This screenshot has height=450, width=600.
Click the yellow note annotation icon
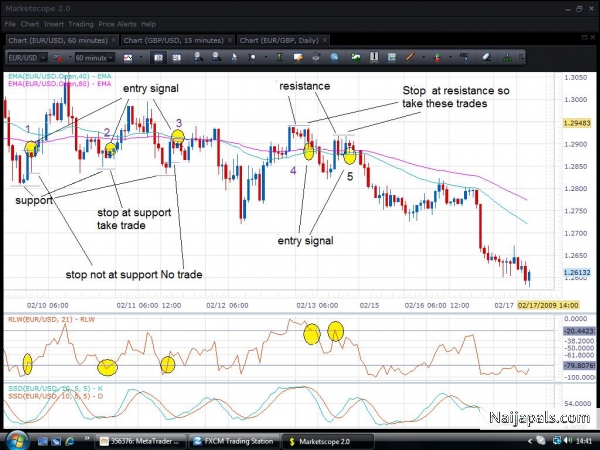[x=298, y=58]
